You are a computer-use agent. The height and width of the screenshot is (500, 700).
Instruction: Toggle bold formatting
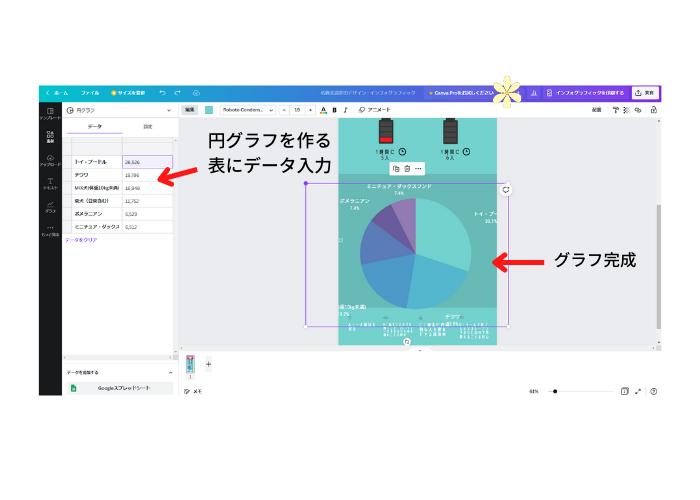pyautogui.click(x=334, y=110)
